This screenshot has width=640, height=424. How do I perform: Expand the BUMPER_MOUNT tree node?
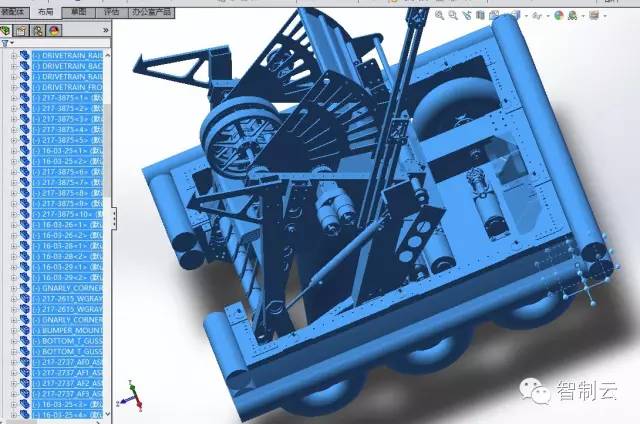click(x=14, y=331)
